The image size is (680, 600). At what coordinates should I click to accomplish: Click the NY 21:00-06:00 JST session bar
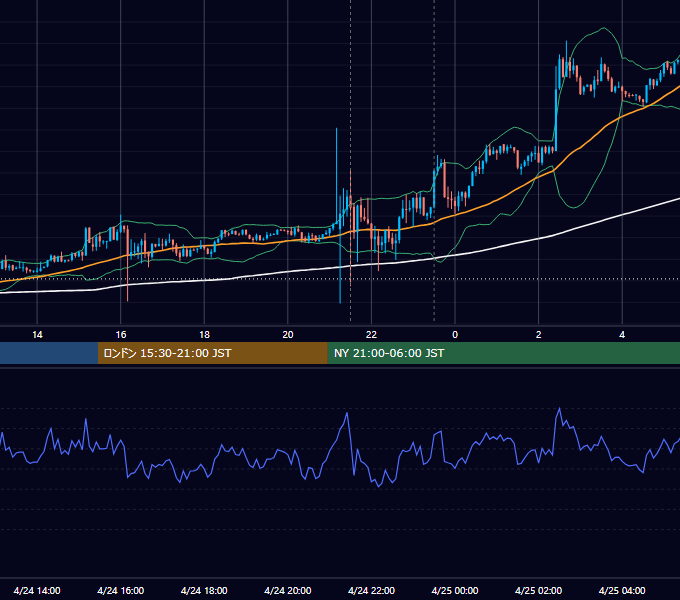(x=503, y=353)
